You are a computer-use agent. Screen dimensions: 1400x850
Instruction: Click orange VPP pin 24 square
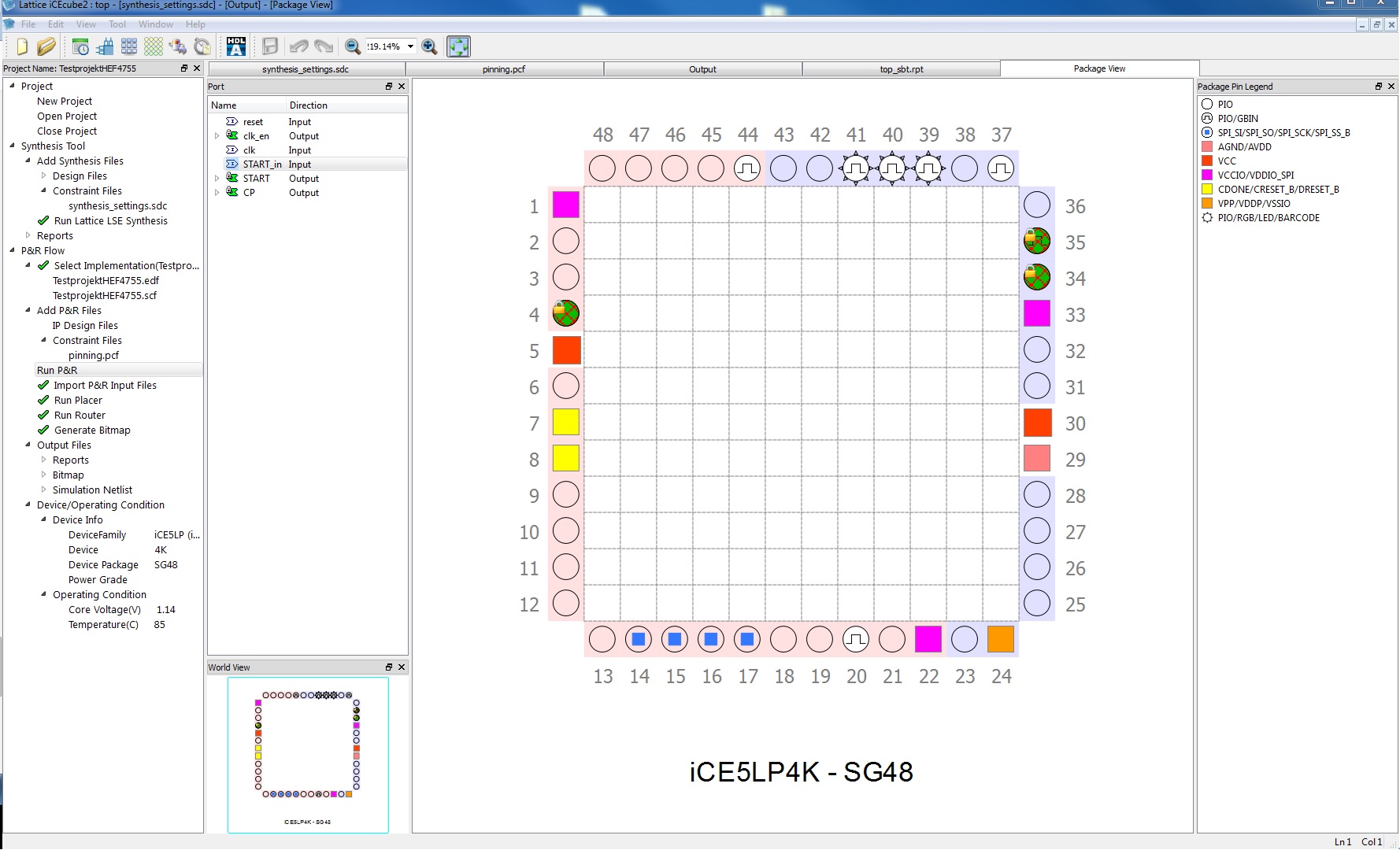pos(1001,639)
